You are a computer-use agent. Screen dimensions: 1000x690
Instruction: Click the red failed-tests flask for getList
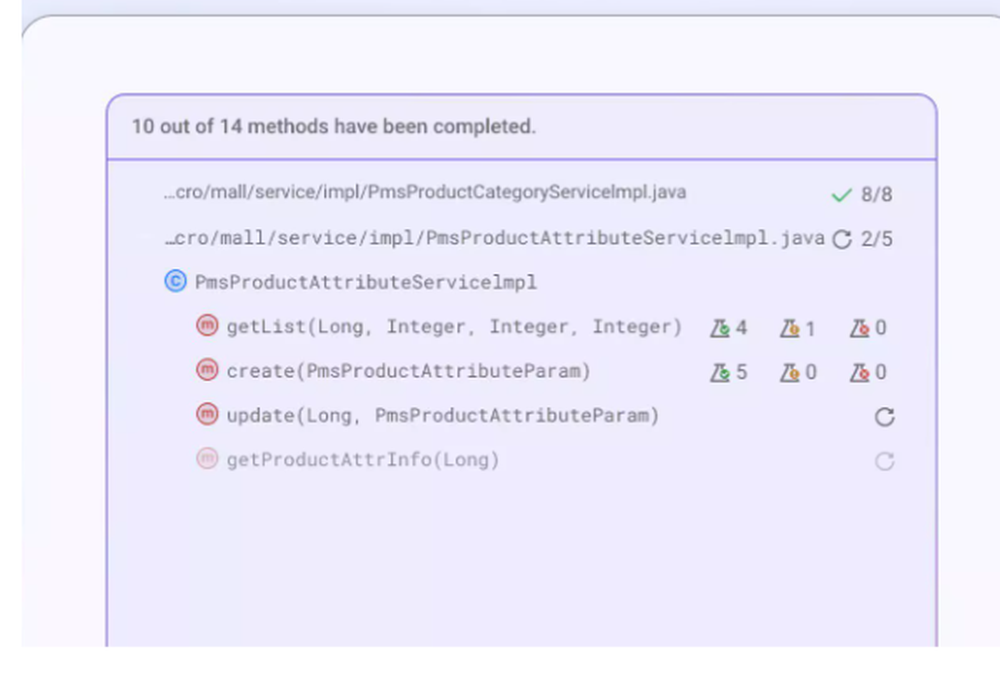[860, 328]
